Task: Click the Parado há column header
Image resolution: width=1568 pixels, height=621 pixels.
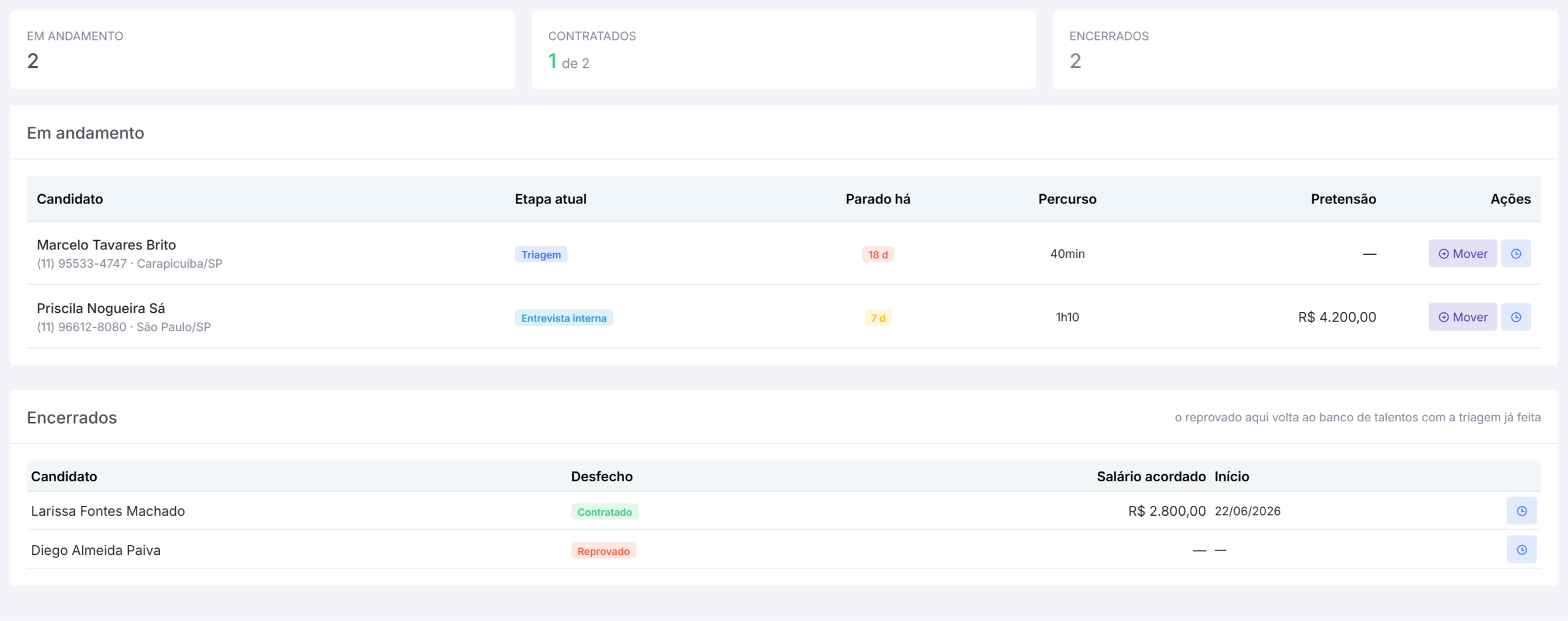Action: [878, 199]
